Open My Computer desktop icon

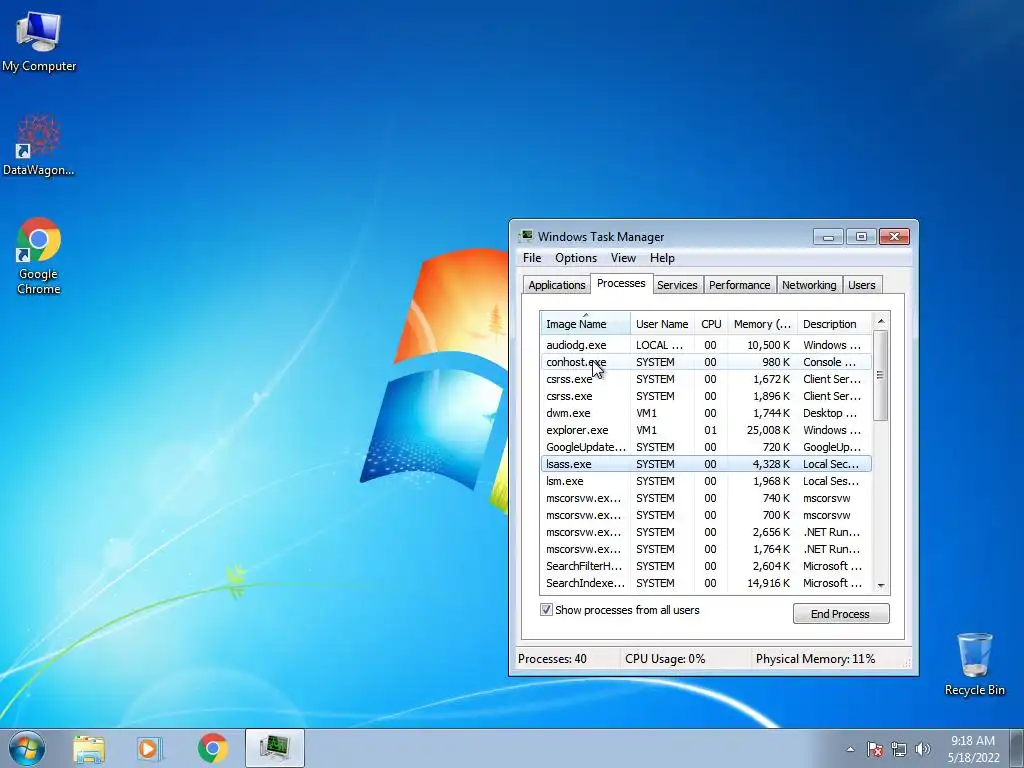39,40
